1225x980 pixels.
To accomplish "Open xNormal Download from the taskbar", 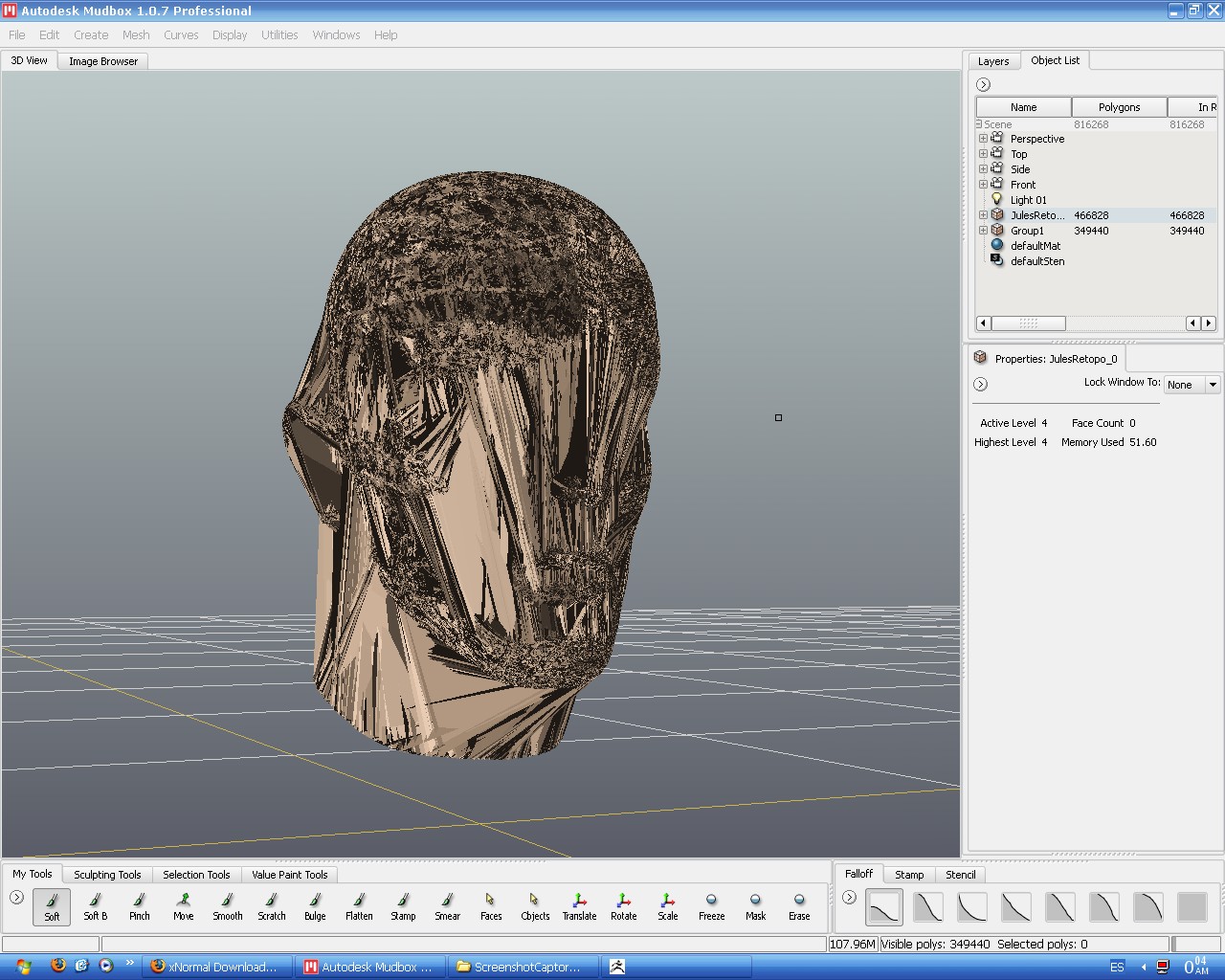I will click(216, 967).
